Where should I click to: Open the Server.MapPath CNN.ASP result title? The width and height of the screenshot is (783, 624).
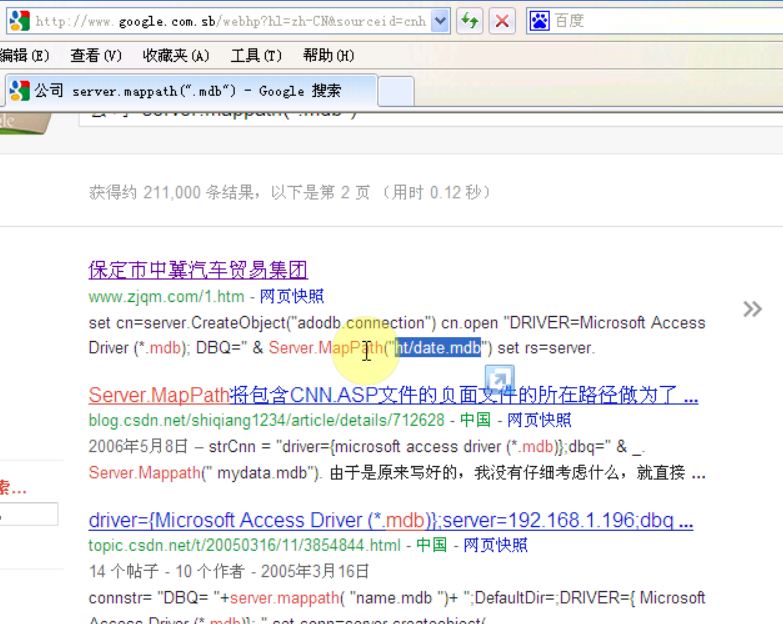coord(393,395)
